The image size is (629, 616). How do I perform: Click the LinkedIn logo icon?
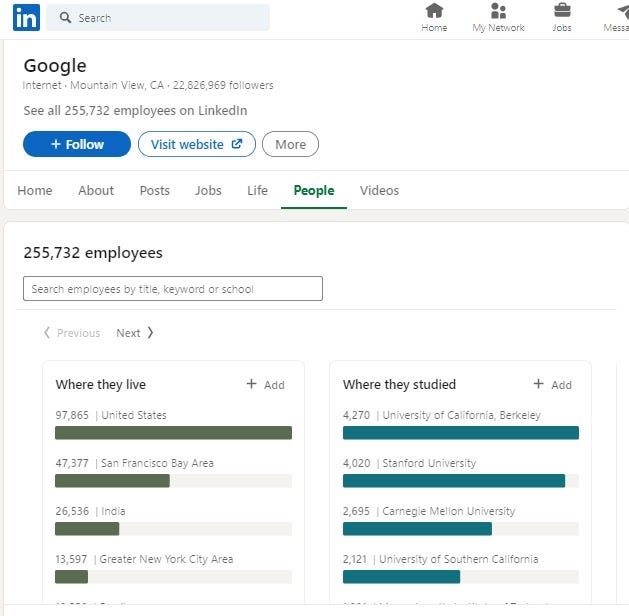26,18
